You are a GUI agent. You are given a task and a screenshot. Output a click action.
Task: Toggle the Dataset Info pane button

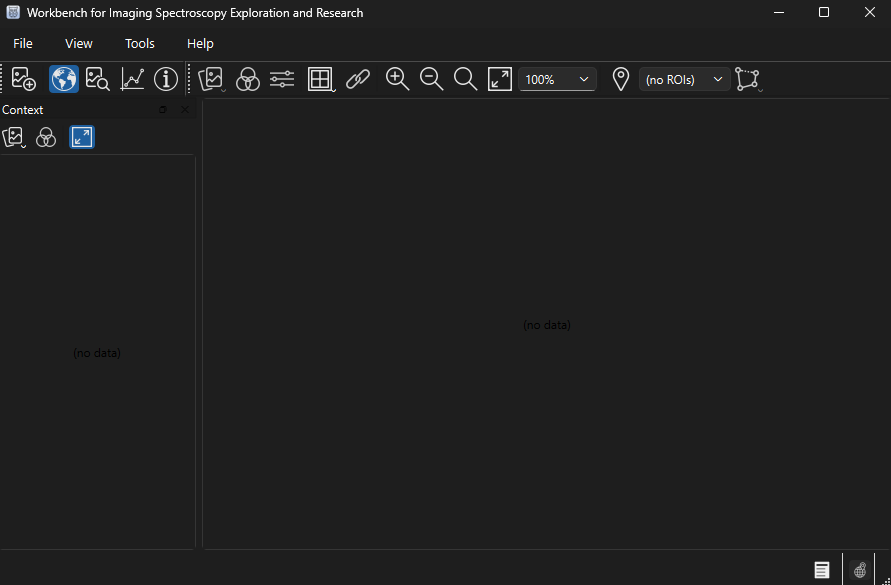pyautogui.click(x=166, y=79)
